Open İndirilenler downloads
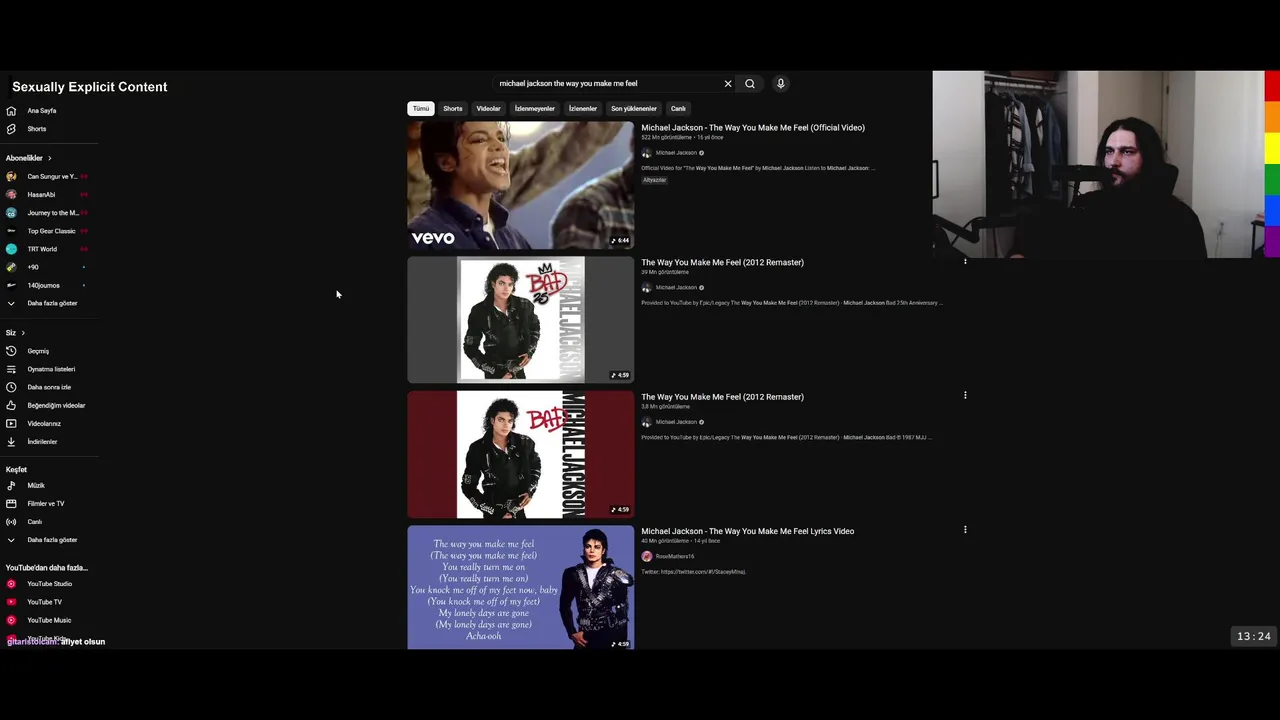This screenshot has width=1280, height=720. (x=42, y=441)
